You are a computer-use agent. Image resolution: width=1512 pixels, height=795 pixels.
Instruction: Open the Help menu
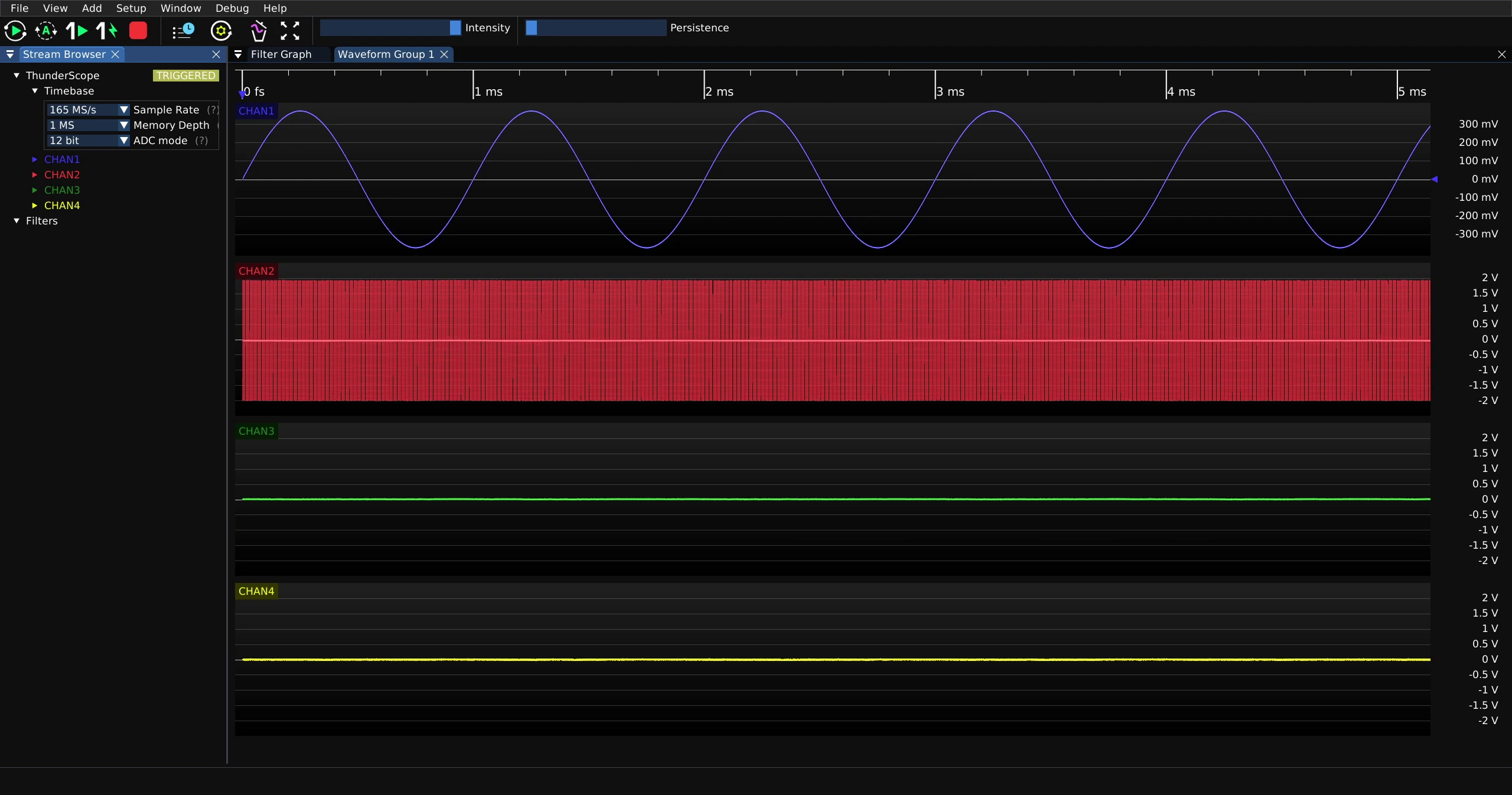tap(275, 8)
